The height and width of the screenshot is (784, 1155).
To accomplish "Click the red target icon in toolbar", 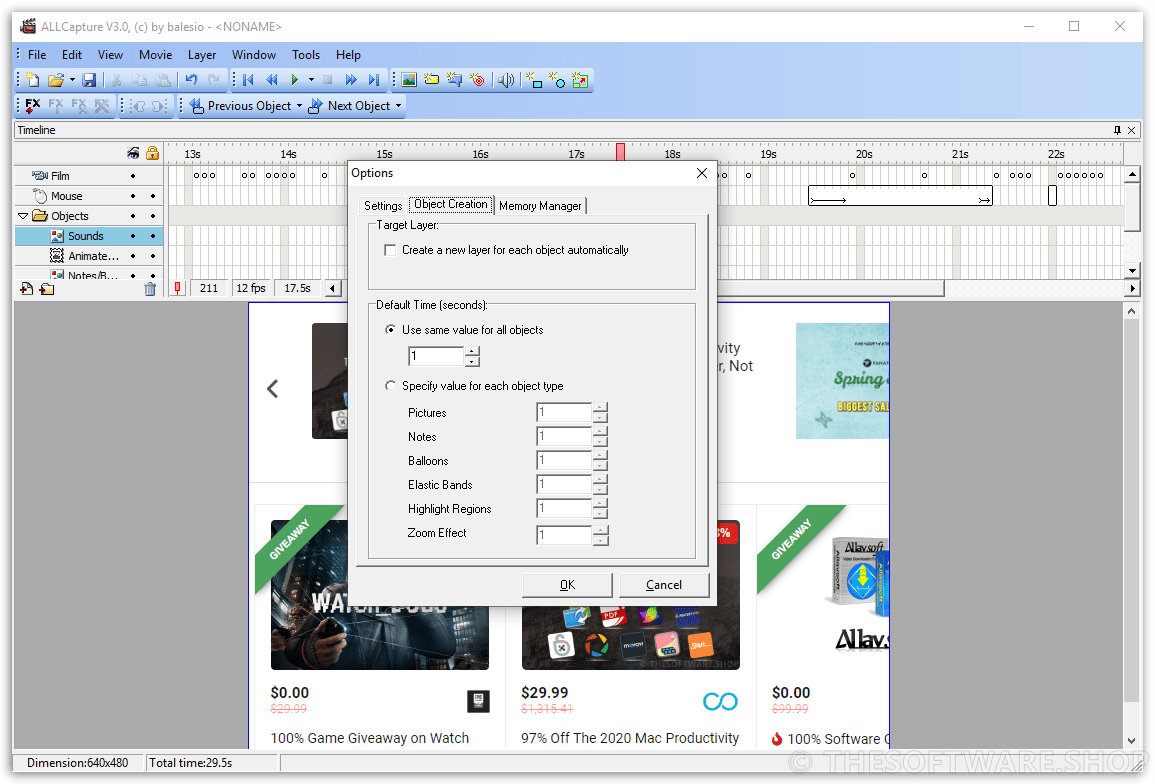I will pos(477,80).
